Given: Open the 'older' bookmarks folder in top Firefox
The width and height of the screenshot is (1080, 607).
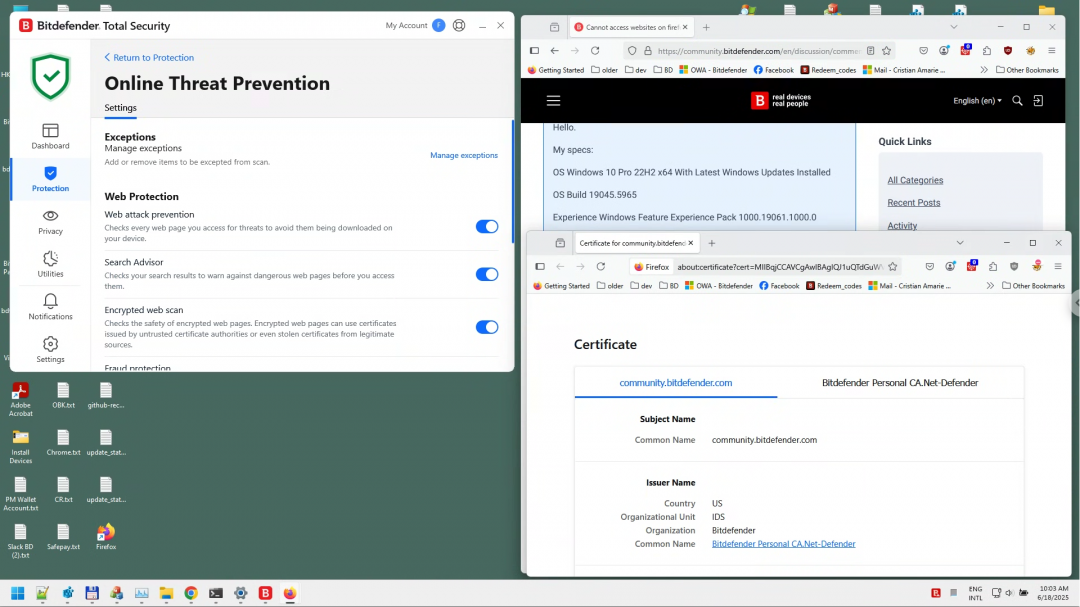Looking at the screenshot, I should click(604, 70).
